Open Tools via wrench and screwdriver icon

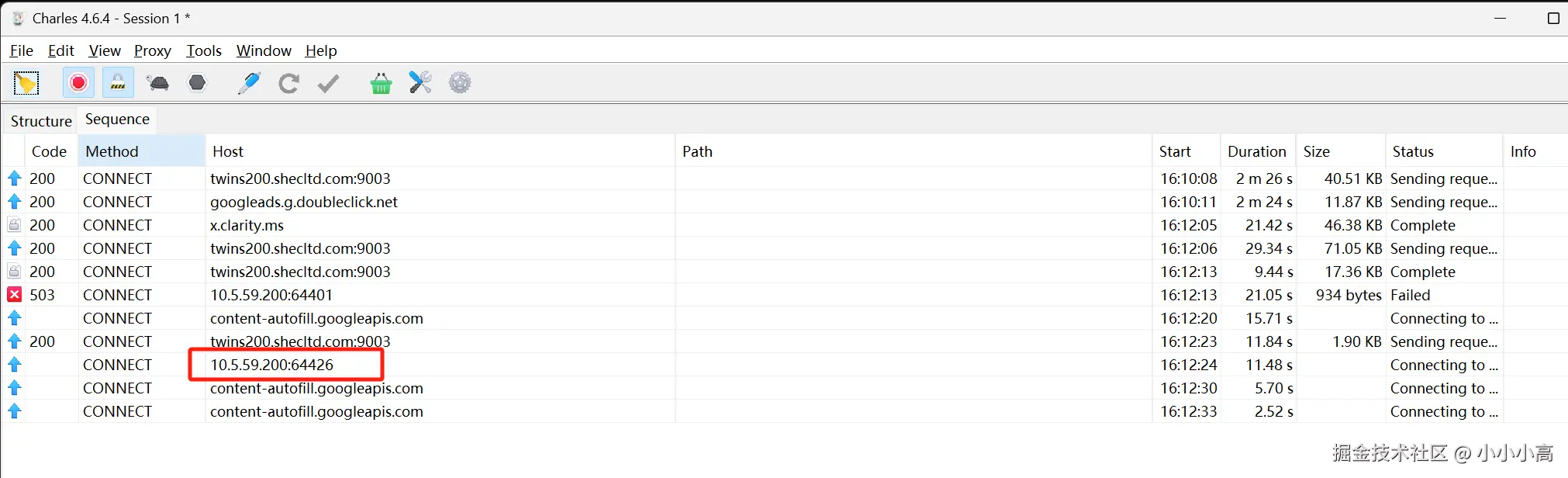point(420,83)
